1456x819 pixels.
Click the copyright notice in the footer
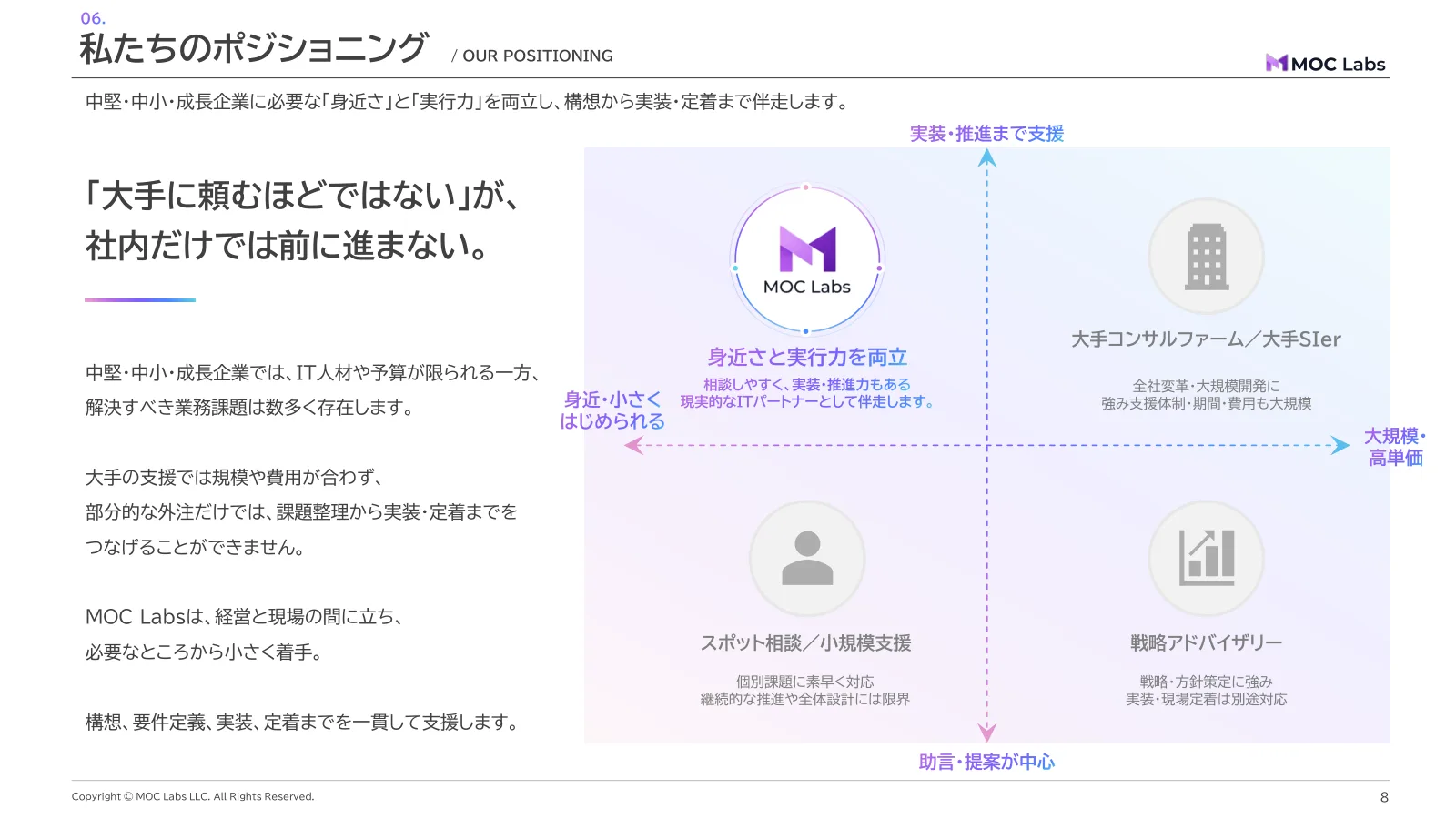[x=193, y=796]
